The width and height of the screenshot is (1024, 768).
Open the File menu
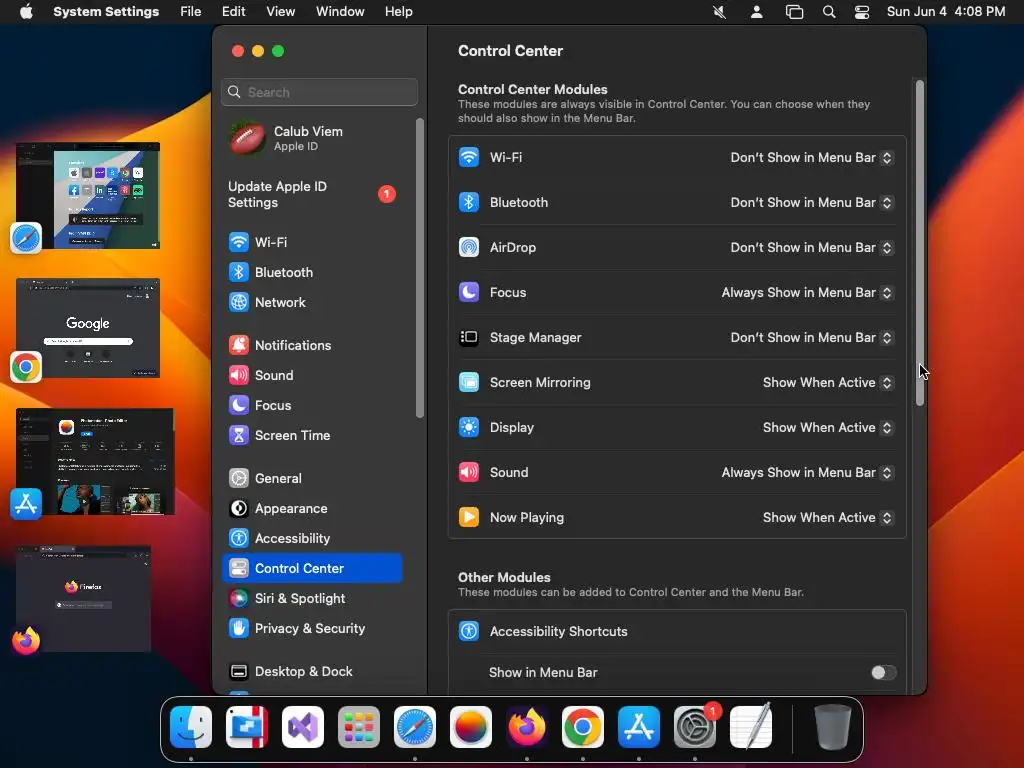point(191,12)
